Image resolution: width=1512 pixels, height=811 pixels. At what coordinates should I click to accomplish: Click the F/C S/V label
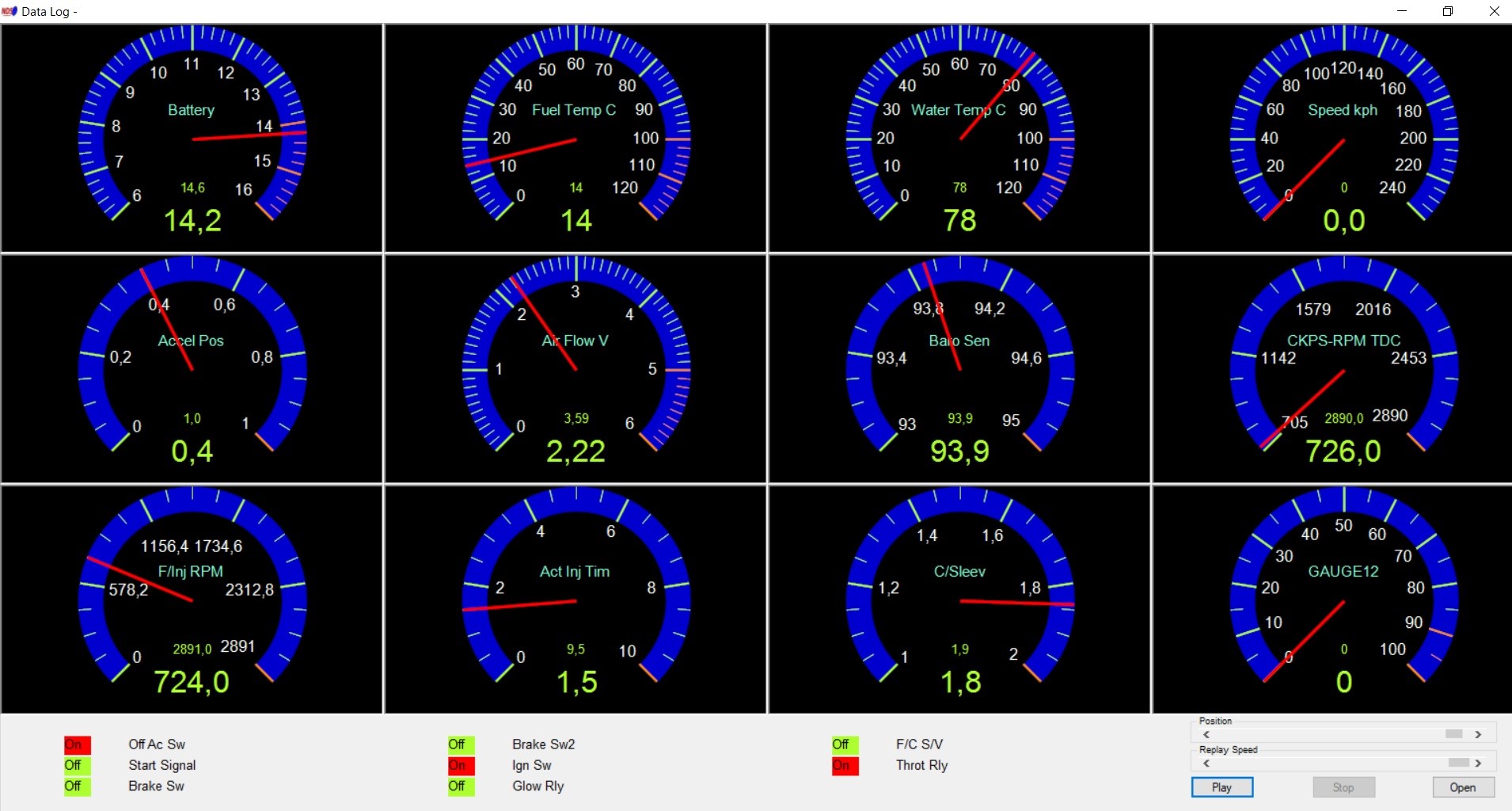pos(920,744)
